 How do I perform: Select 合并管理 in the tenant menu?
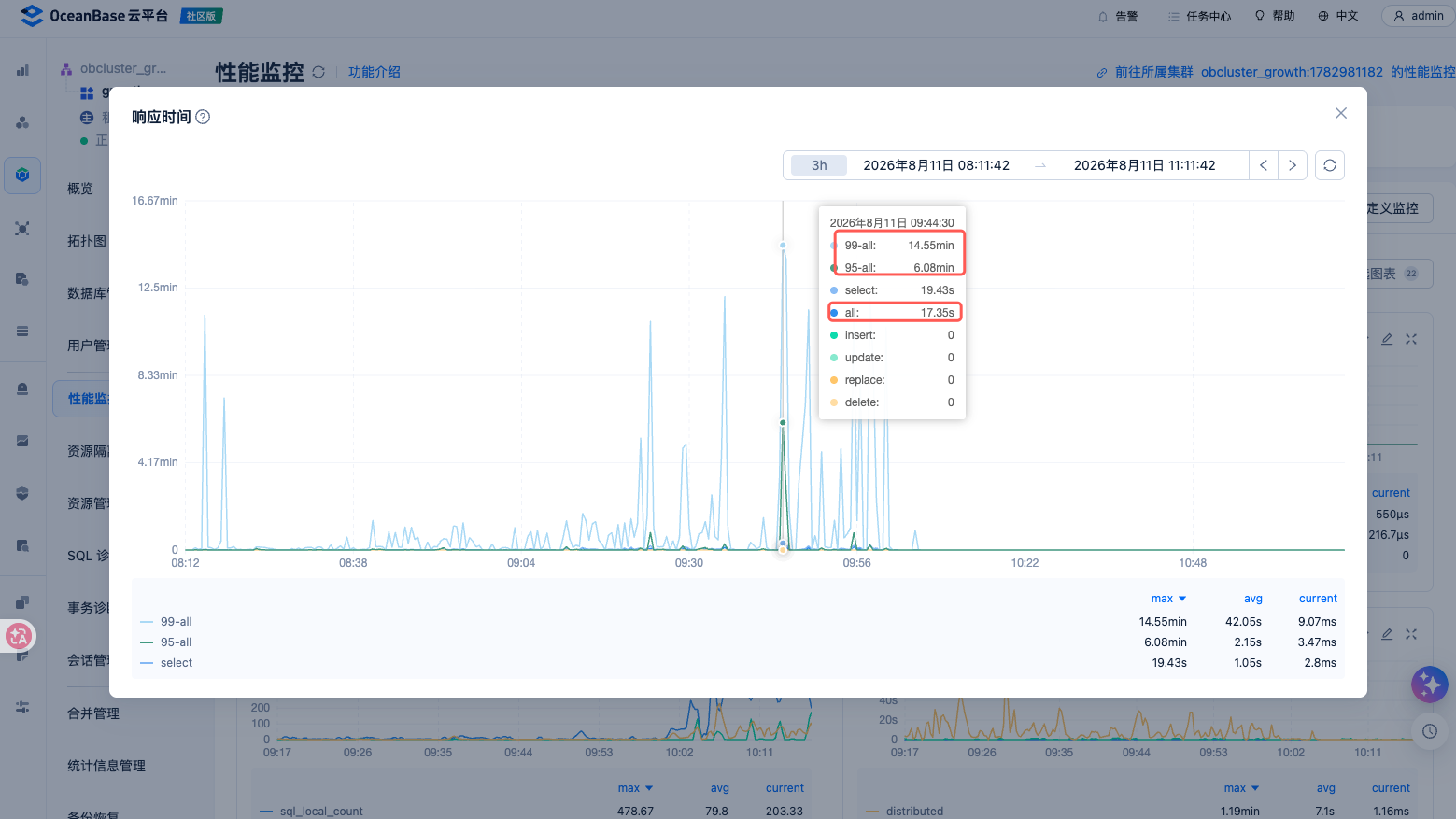pyautogui.click(x=93, y=713)
